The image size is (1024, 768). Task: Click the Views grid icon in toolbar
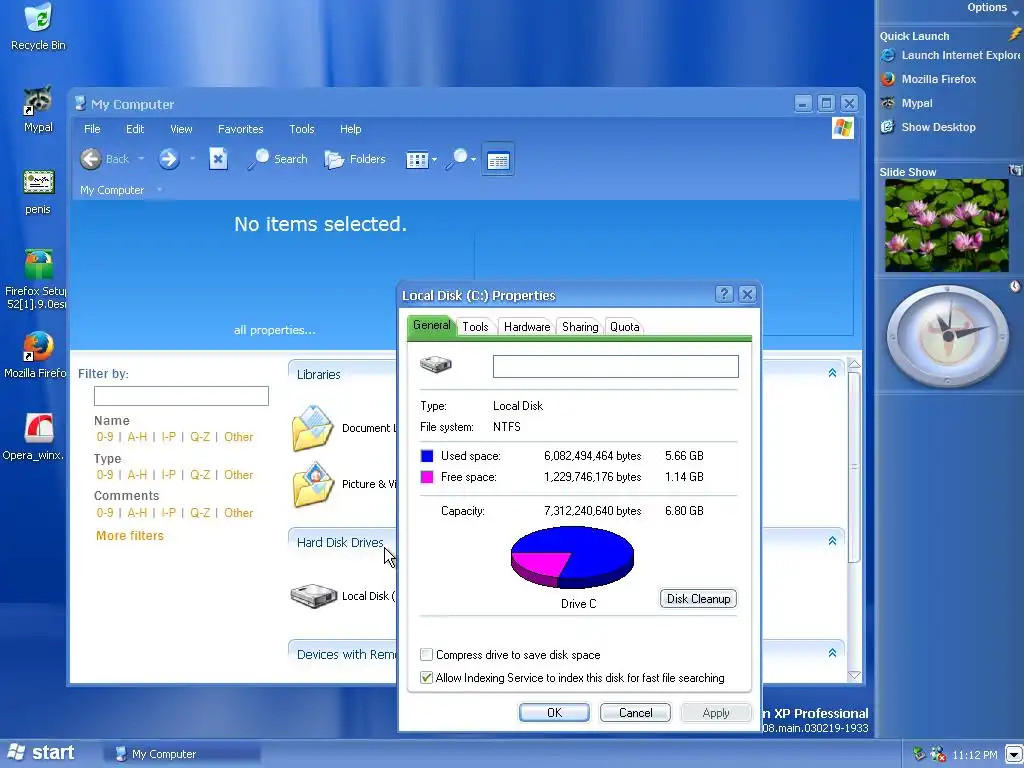417,159
